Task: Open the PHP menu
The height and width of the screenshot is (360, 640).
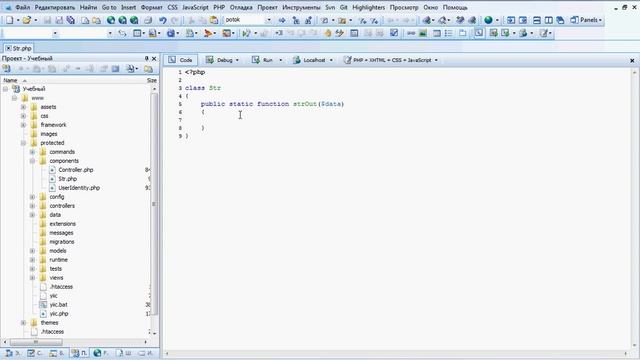Action: (x=219, y=7)
